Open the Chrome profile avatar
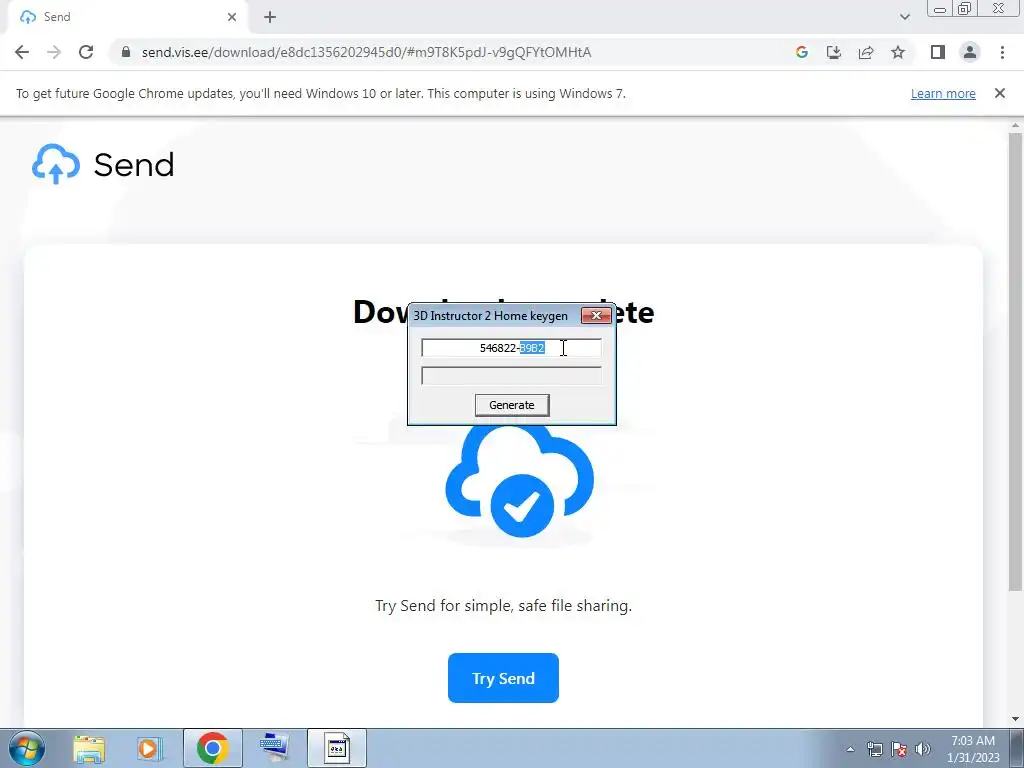1024x768 pixels. tap(970, 52)
